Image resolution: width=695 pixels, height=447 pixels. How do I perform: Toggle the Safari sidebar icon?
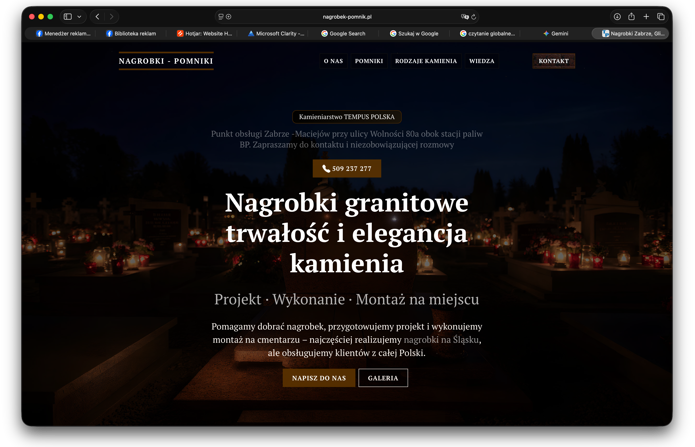[68, 17]
